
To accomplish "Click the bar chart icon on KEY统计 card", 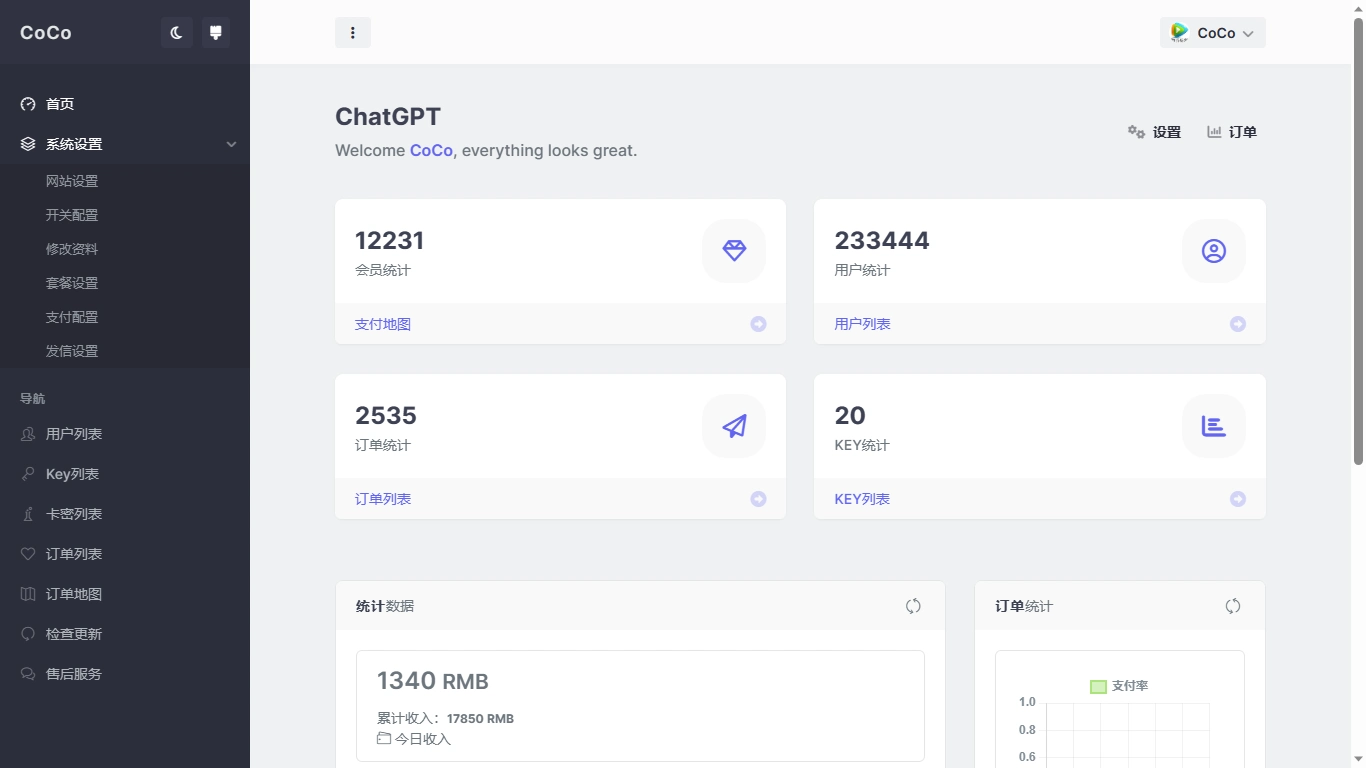I will 1214,426.
